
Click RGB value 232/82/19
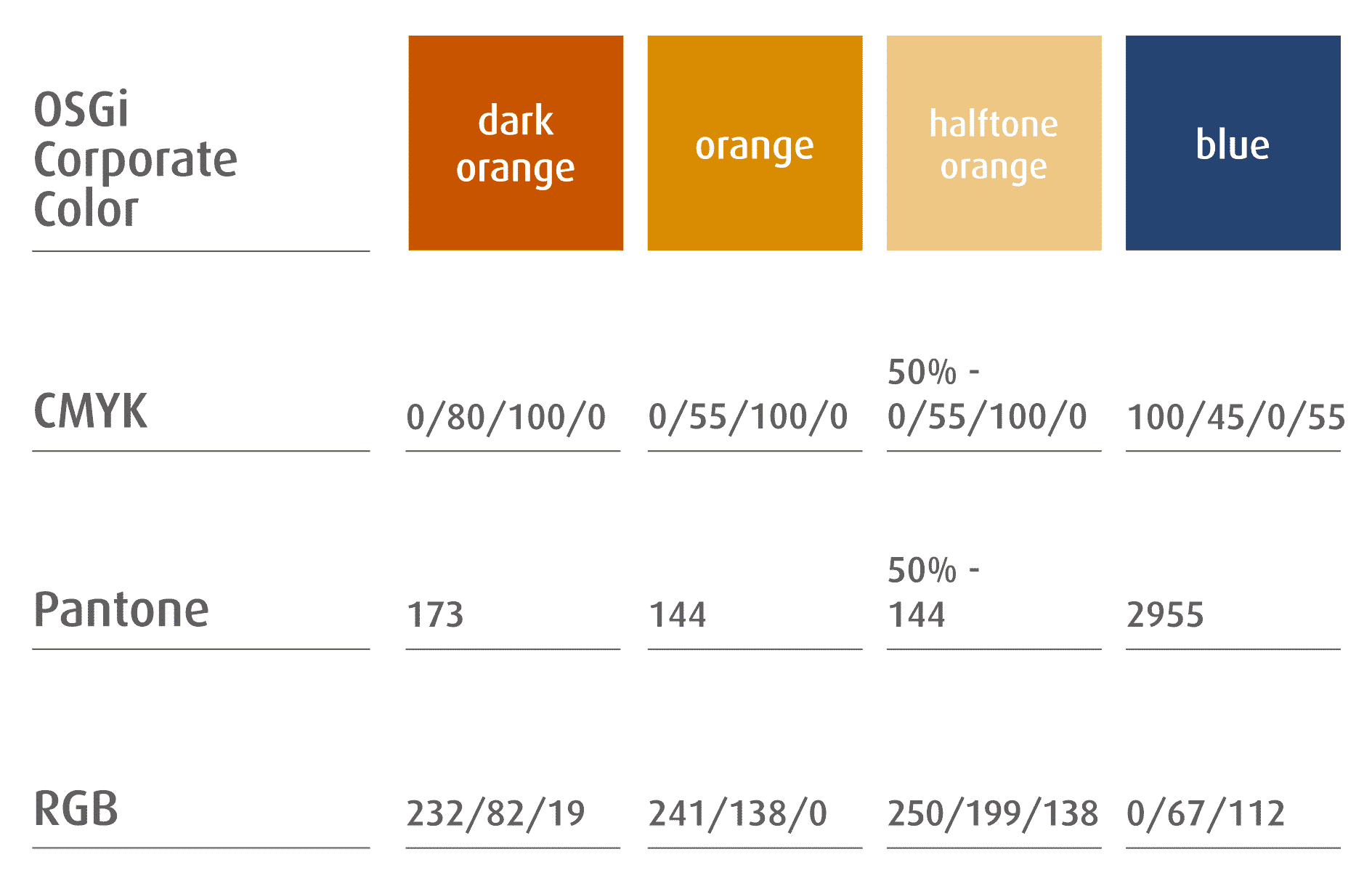[496, 813]
